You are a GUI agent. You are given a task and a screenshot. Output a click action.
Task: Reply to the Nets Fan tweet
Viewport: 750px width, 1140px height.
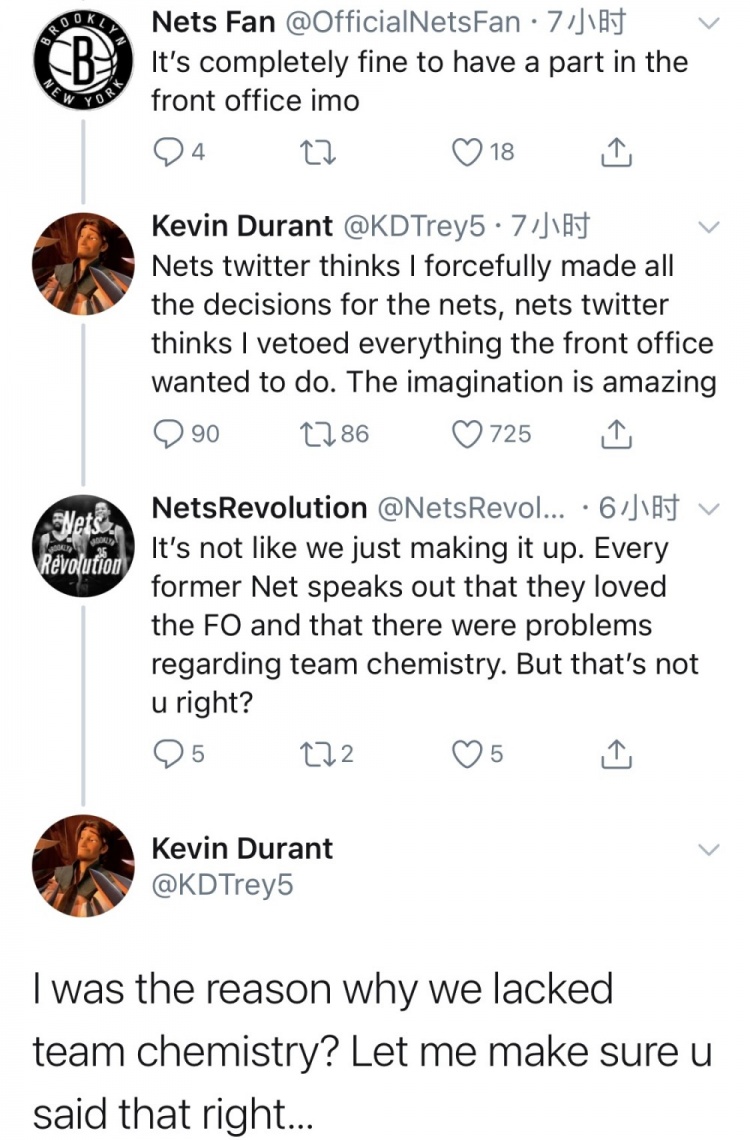click(x=165, y=152)
